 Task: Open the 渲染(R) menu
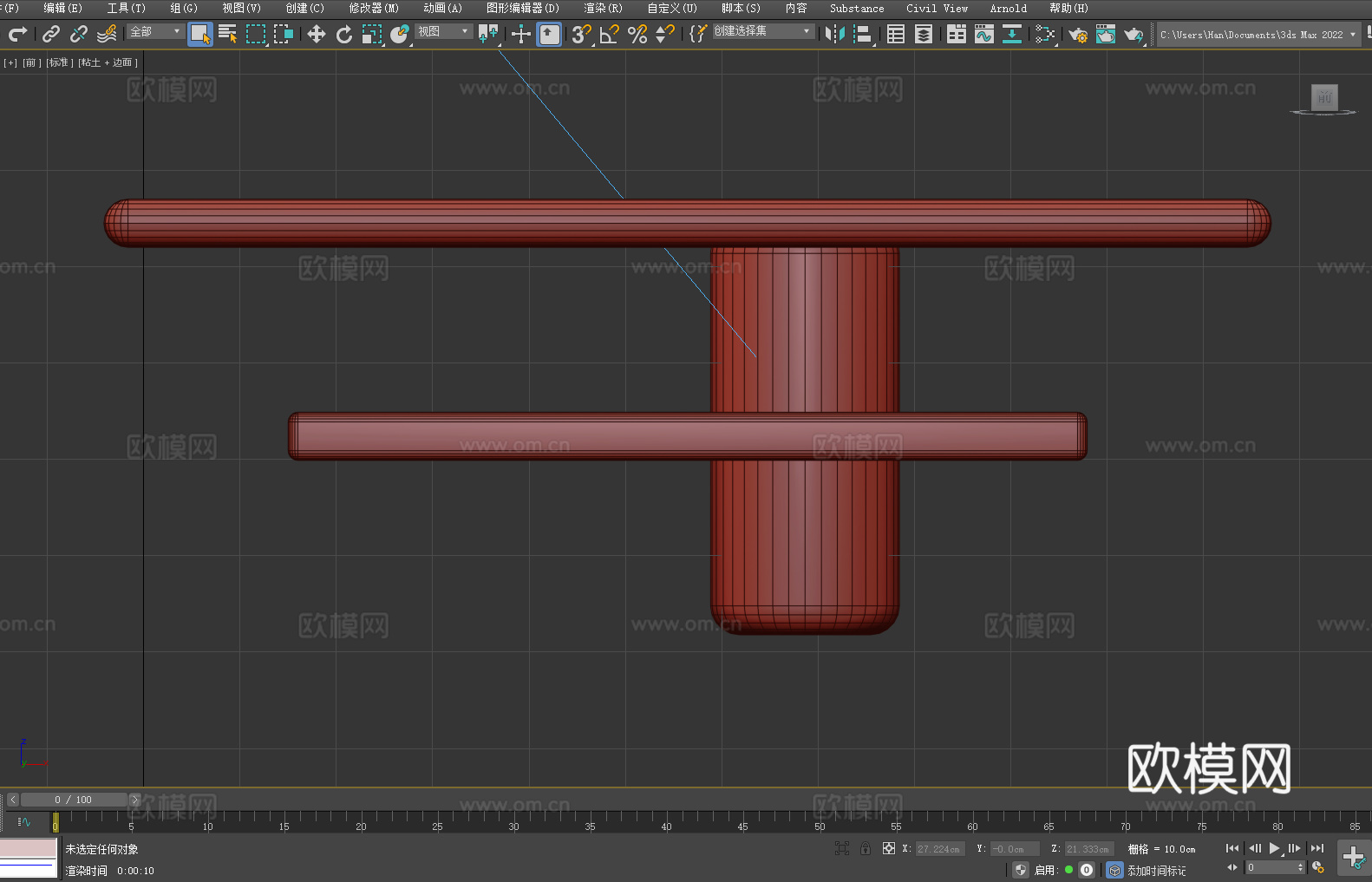pyautogui.click(x=603, y=8)
